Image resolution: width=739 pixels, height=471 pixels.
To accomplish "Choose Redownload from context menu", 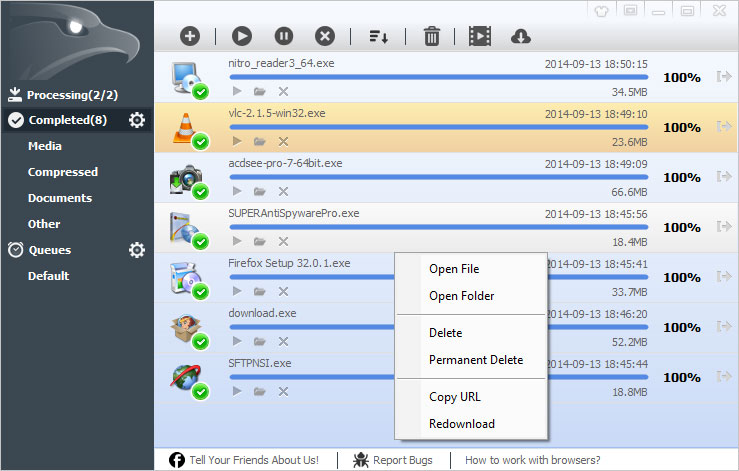I will point(462,424).
